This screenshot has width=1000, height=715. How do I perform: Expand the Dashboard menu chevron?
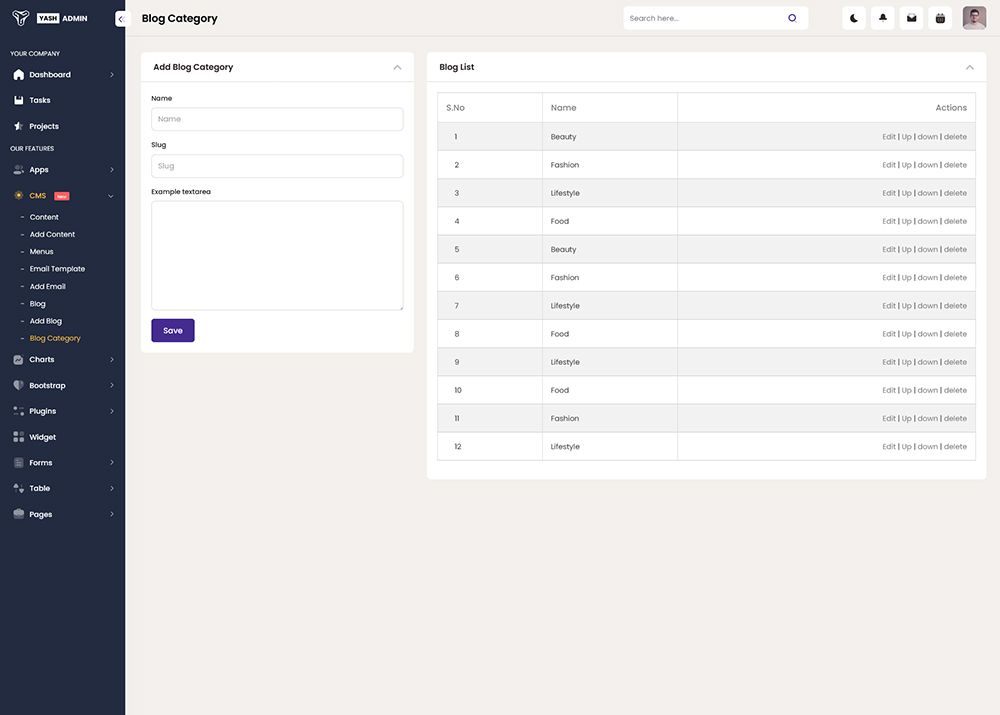click(x=112, y=75)
